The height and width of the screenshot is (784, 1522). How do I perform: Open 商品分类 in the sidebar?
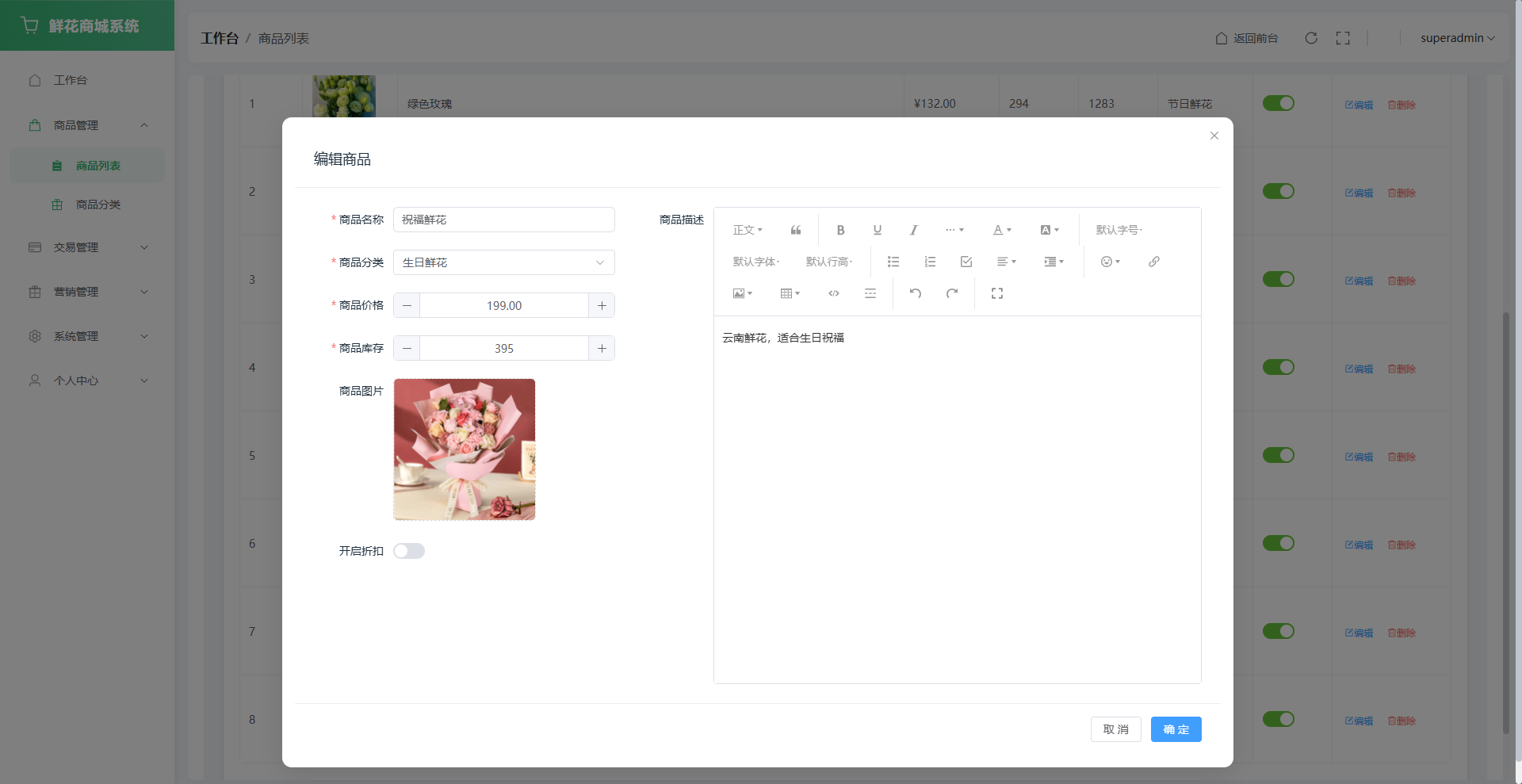coord(98,205)
